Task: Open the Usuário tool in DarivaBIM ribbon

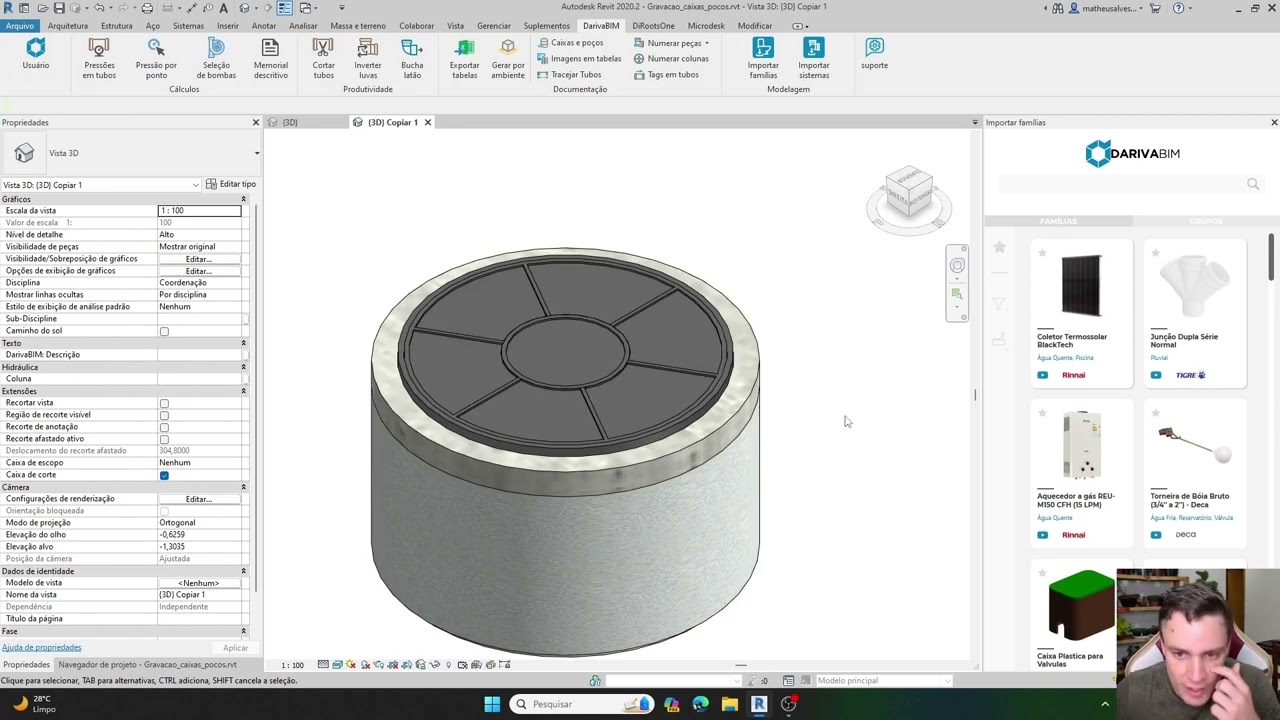Action: coord(36,54)
